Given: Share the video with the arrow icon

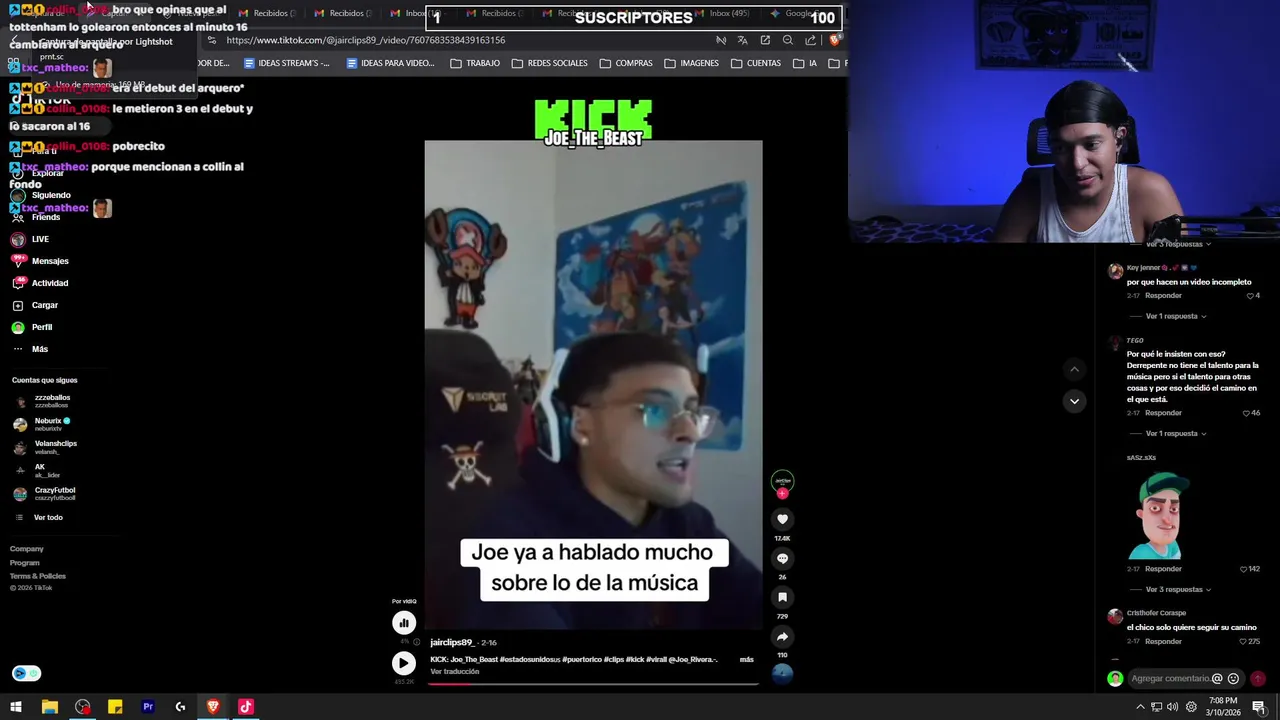Looking at the screenshot, I should pyautogui.click(x=782, y=636).
